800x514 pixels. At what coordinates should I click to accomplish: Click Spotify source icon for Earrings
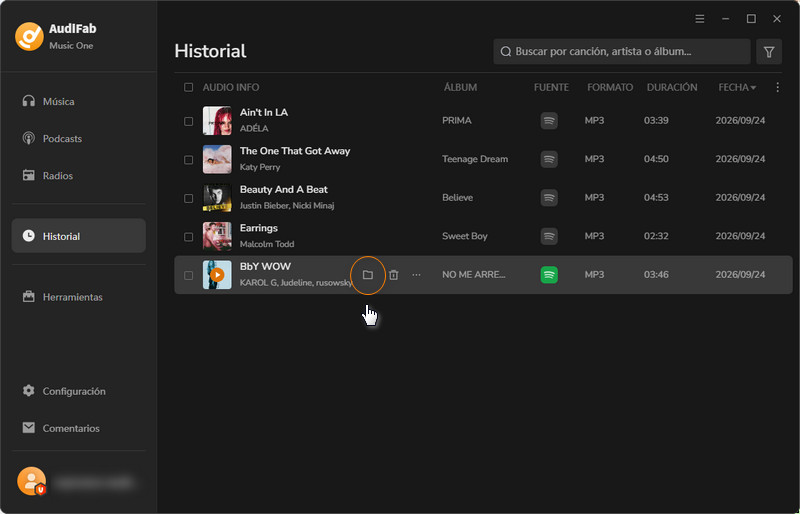click(x=549, y=236)
